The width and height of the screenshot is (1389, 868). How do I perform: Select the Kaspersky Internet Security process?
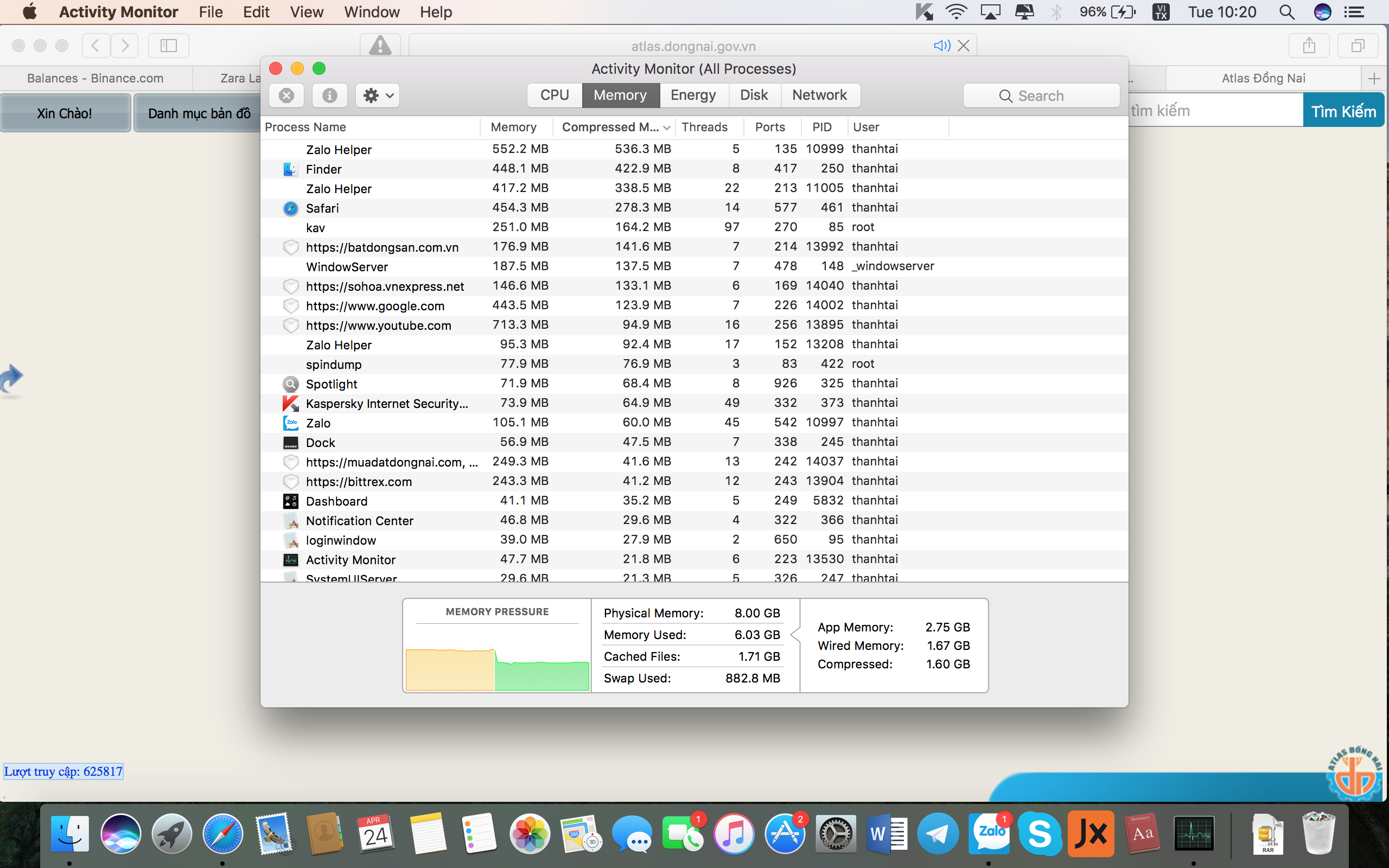click(x=694, y=403)
